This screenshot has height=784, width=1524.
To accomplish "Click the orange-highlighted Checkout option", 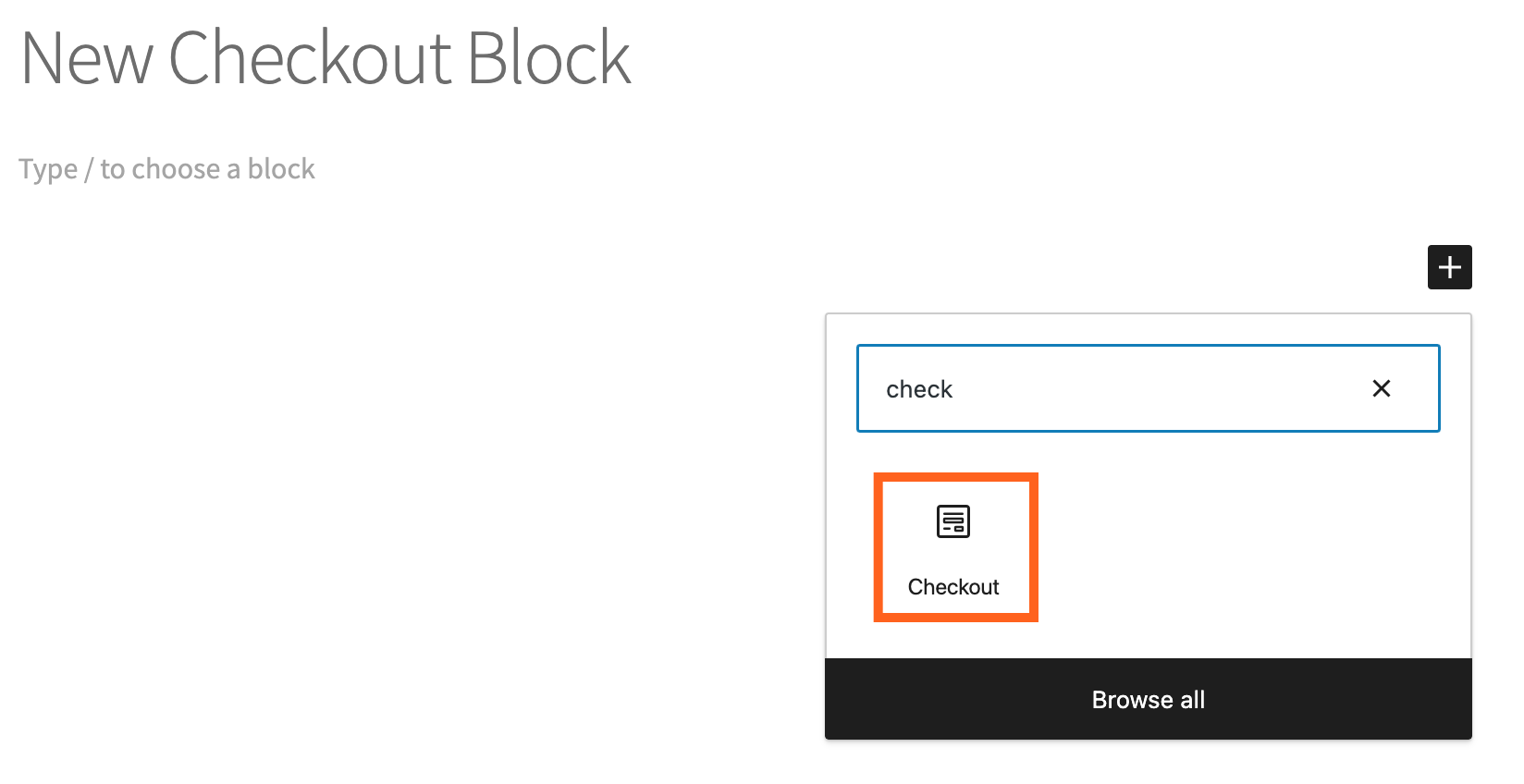I will (x=954, y=545).
